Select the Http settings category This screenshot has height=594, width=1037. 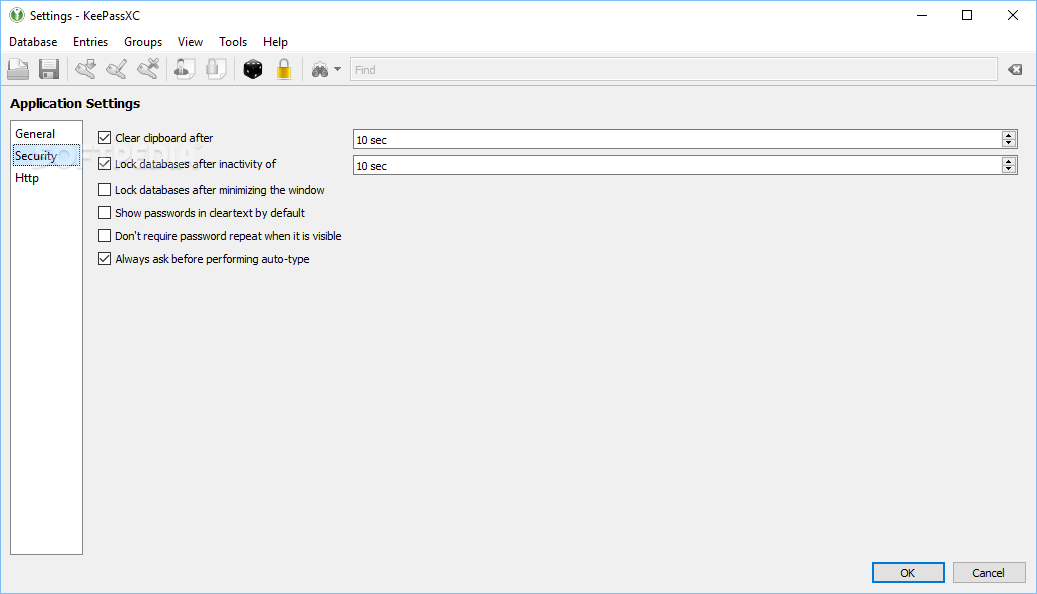click(x=46, y=178)
